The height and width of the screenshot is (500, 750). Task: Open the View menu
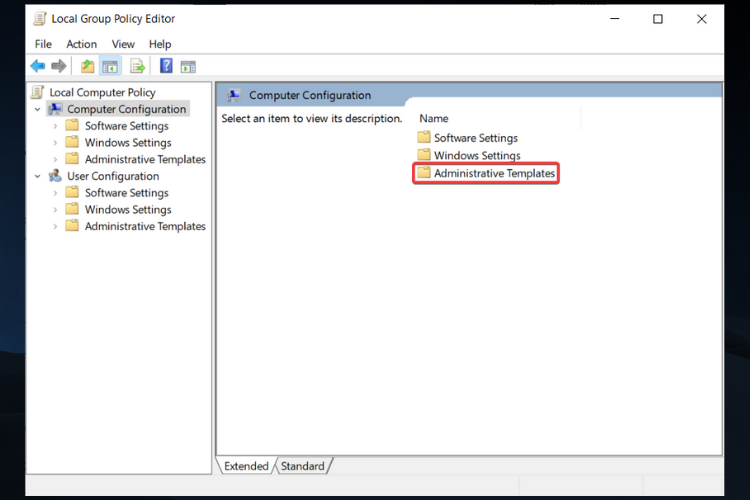[x=123, y=44]
